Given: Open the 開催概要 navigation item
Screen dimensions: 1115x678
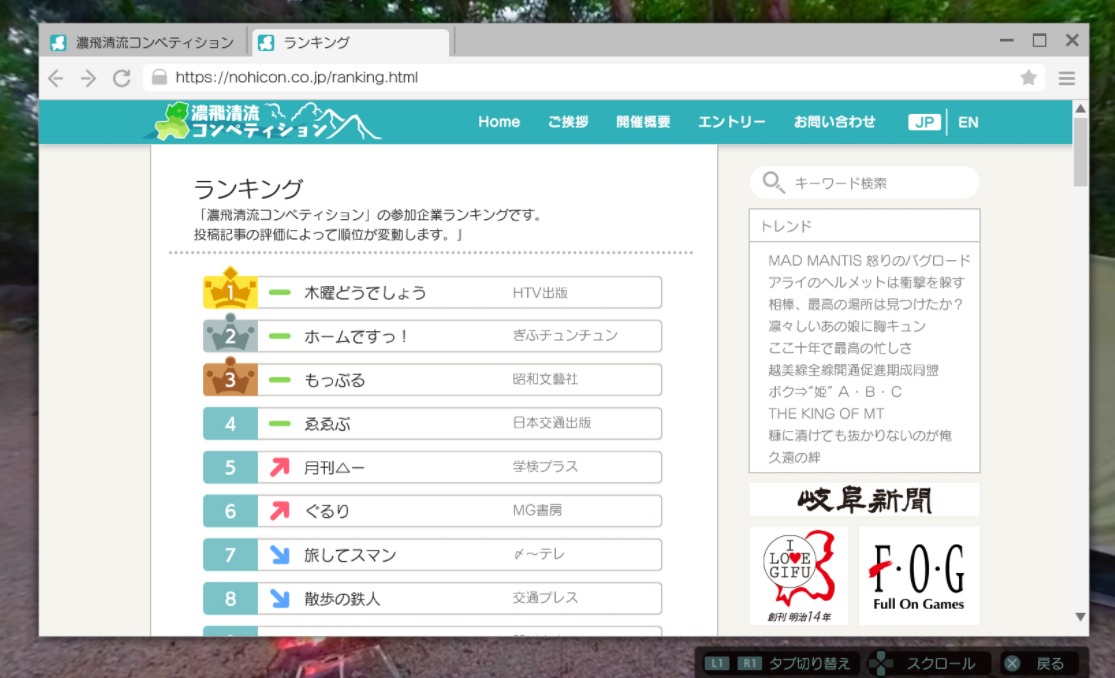Looking at the screenshot, I should pyautogui.click(x=643, y=122).
